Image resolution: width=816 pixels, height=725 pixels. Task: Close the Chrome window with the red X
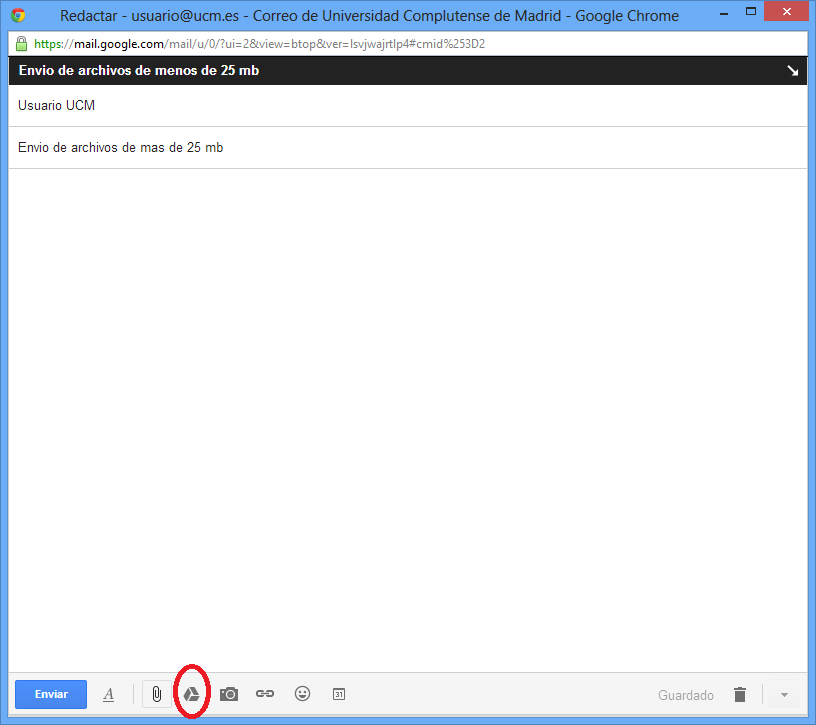[x=786, y=11]
